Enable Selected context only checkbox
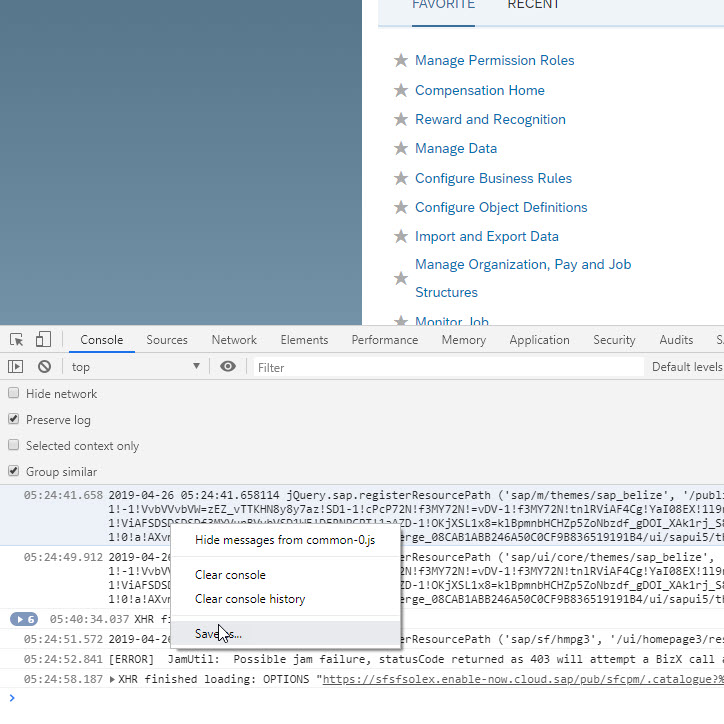Screen dimensions: 724x724 coord(14,445)
